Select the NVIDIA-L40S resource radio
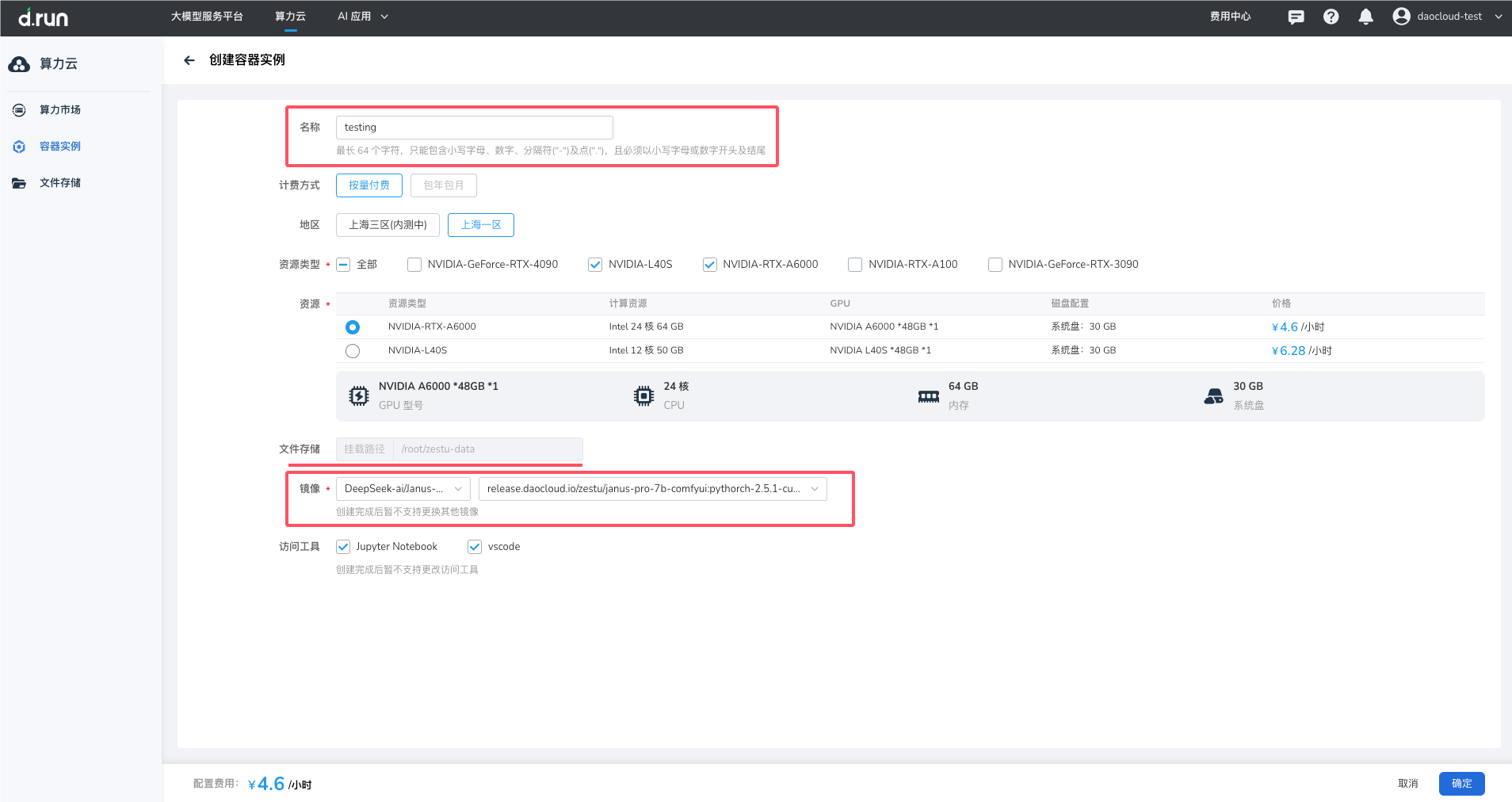 tap(353, 351)
